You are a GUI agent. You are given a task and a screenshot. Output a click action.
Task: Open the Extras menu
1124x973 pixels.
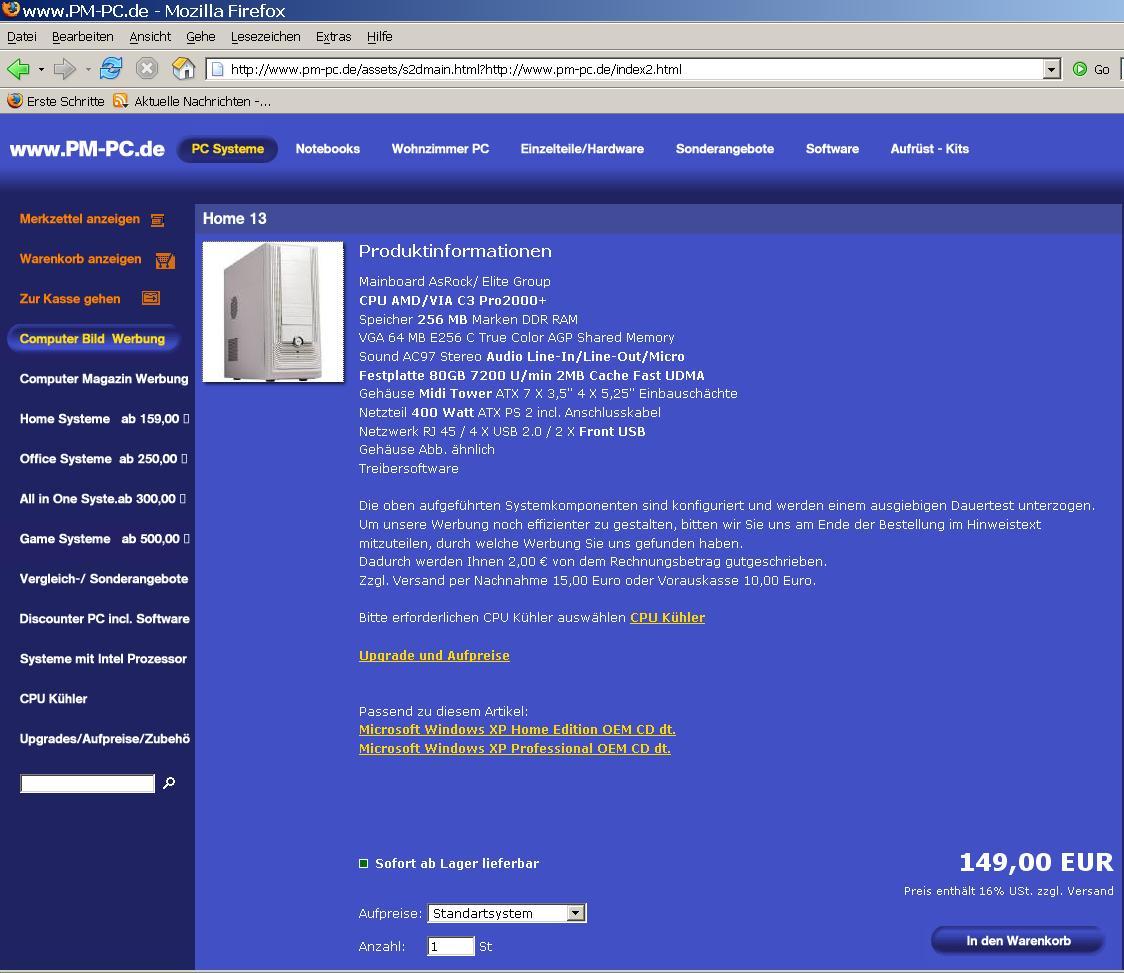click(333, 37)
